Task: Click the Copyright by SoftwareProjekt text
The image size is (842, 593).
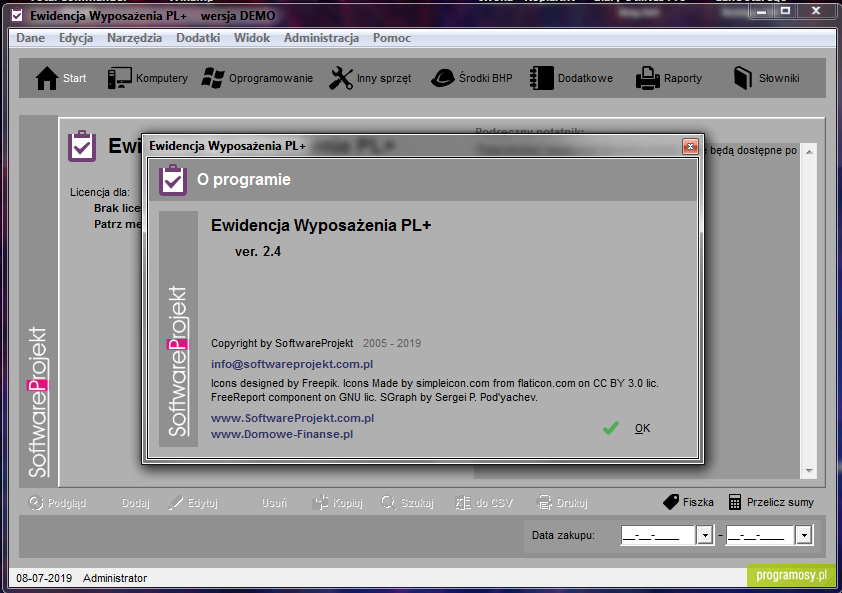Action: (x=282, y=343)
